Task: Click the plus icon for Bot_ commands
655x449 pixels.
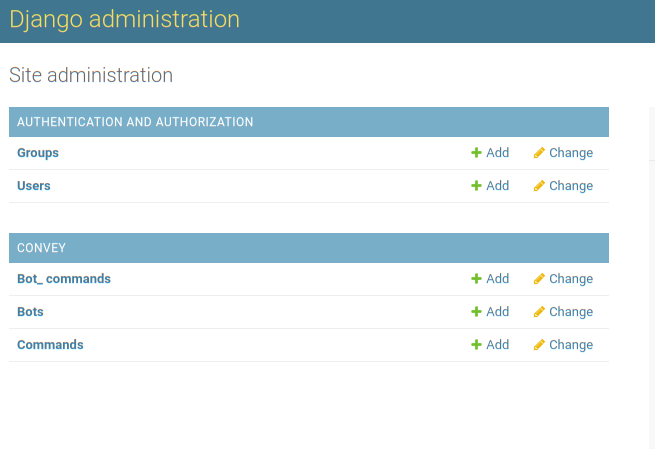Action: 476,279
